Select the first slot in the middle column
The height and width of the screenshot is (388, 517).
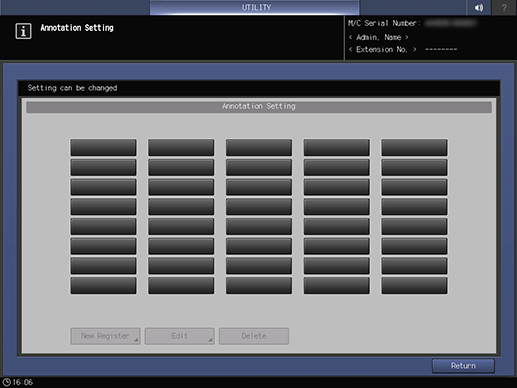pos(259,148)
